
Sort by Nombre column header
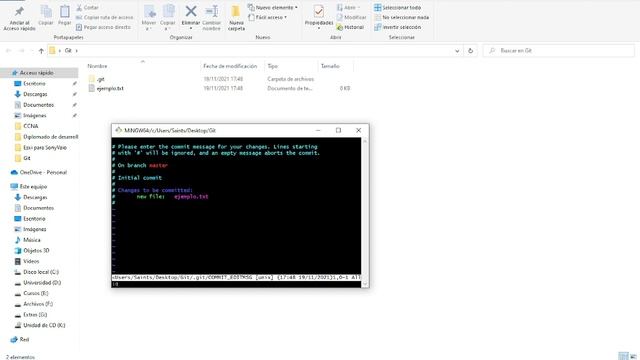coord(97,66)
